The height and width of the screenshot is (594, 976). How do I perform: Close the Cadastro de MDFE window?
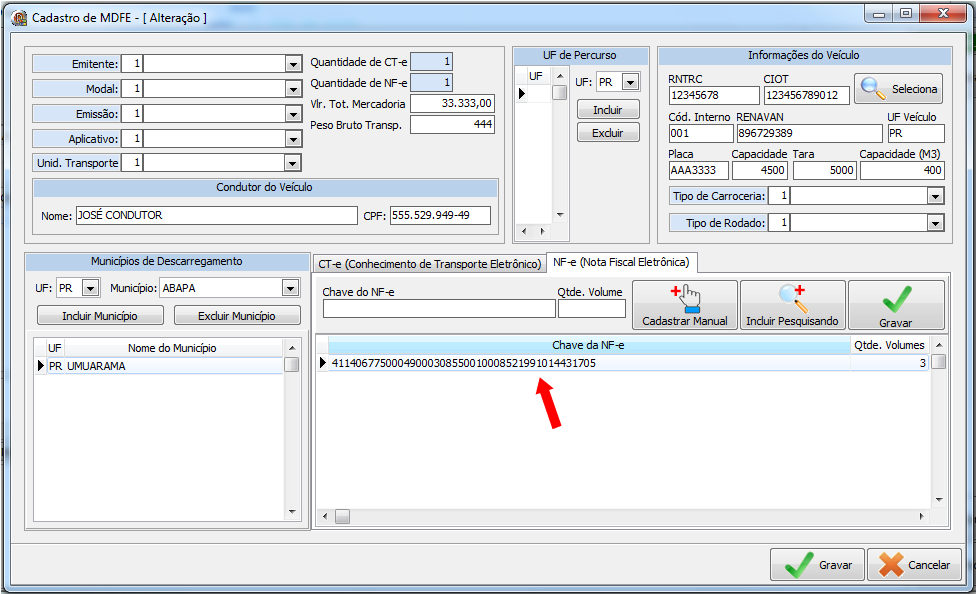point(943,13)
